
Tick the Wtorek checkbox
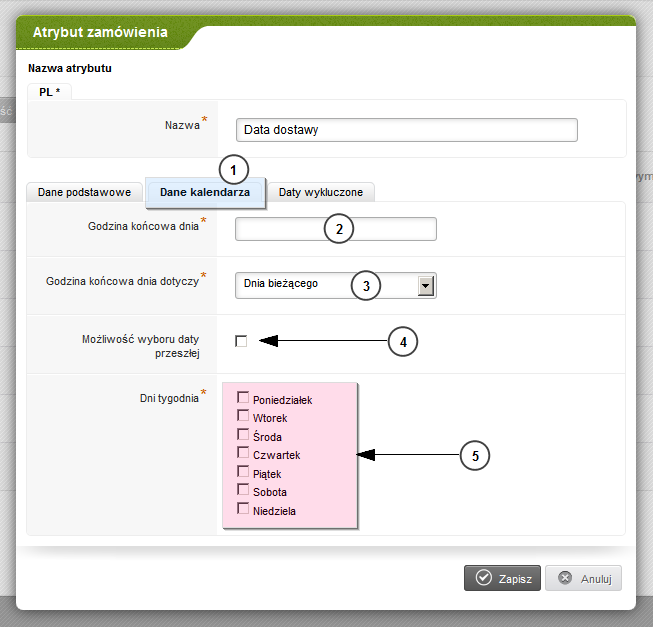click(242, 416)
